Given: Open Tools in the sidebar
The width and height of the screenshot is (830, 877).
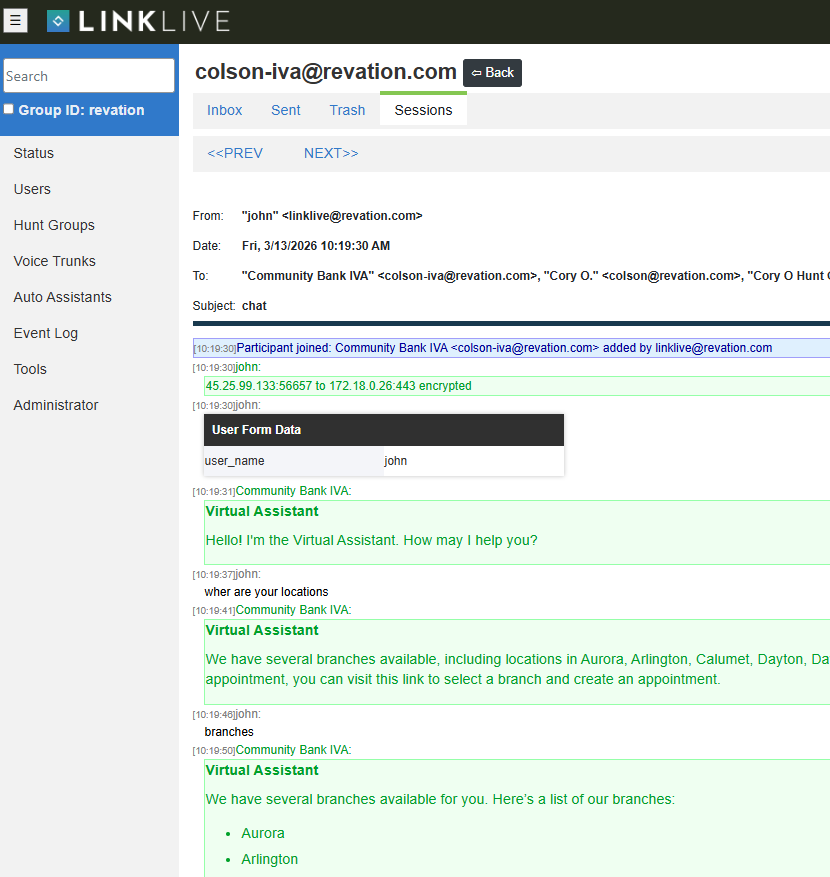Looking at the screenshot, I should click(30, 369).
